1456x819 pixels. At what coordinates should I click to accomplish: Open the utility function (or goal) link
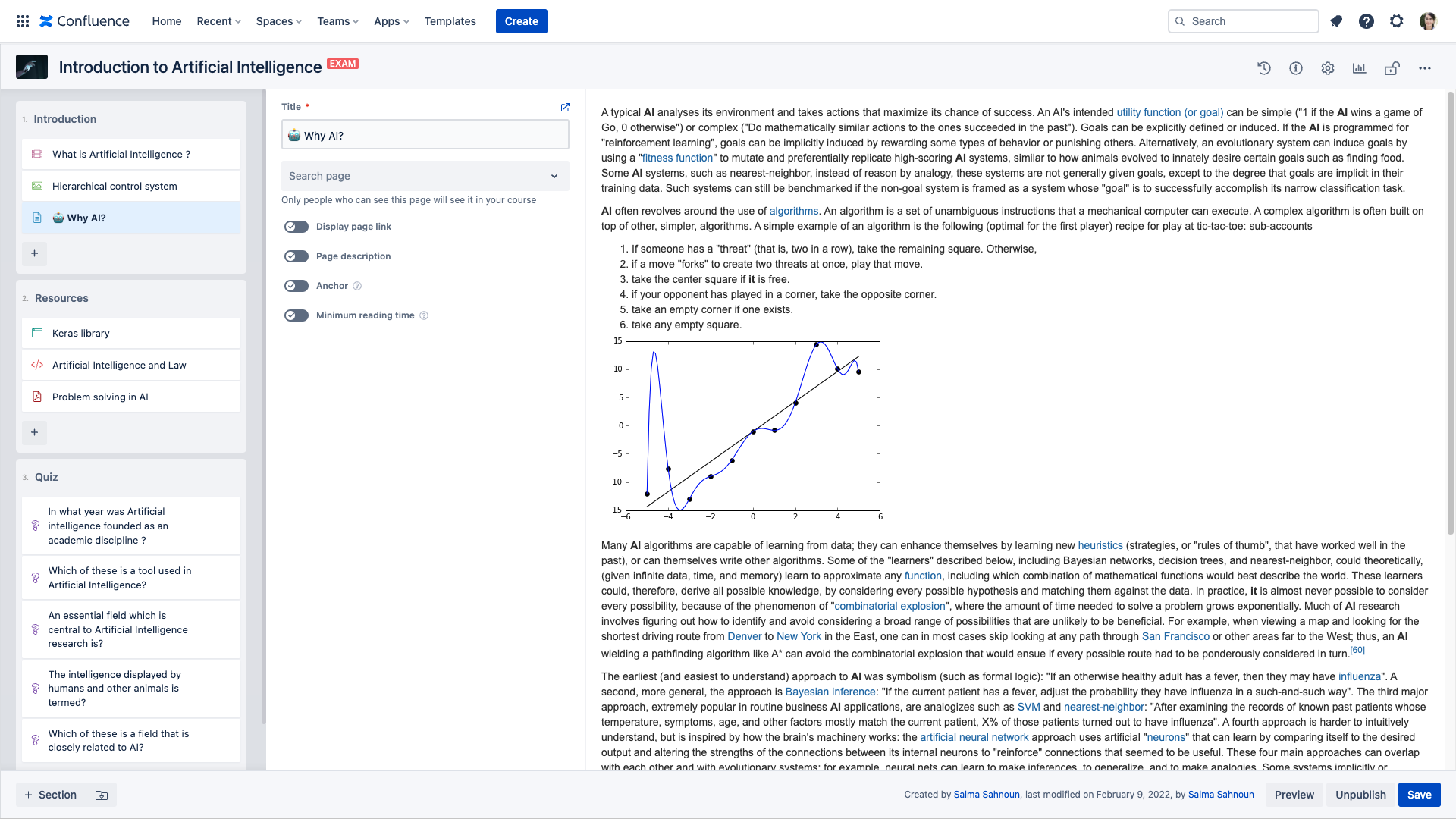[1170, 112]
